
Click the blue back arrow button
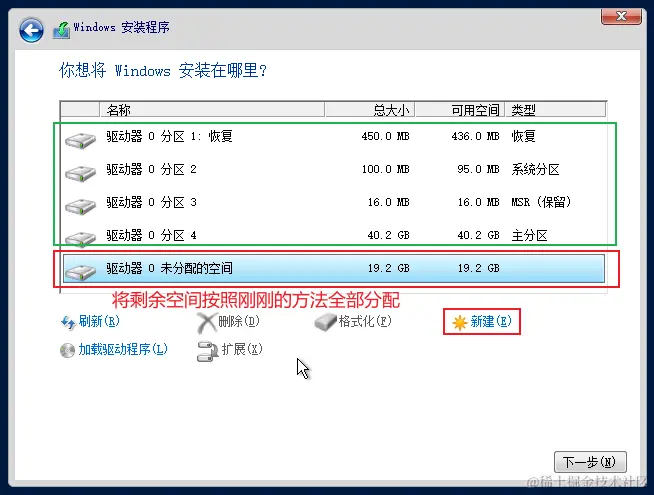[31, 30]
